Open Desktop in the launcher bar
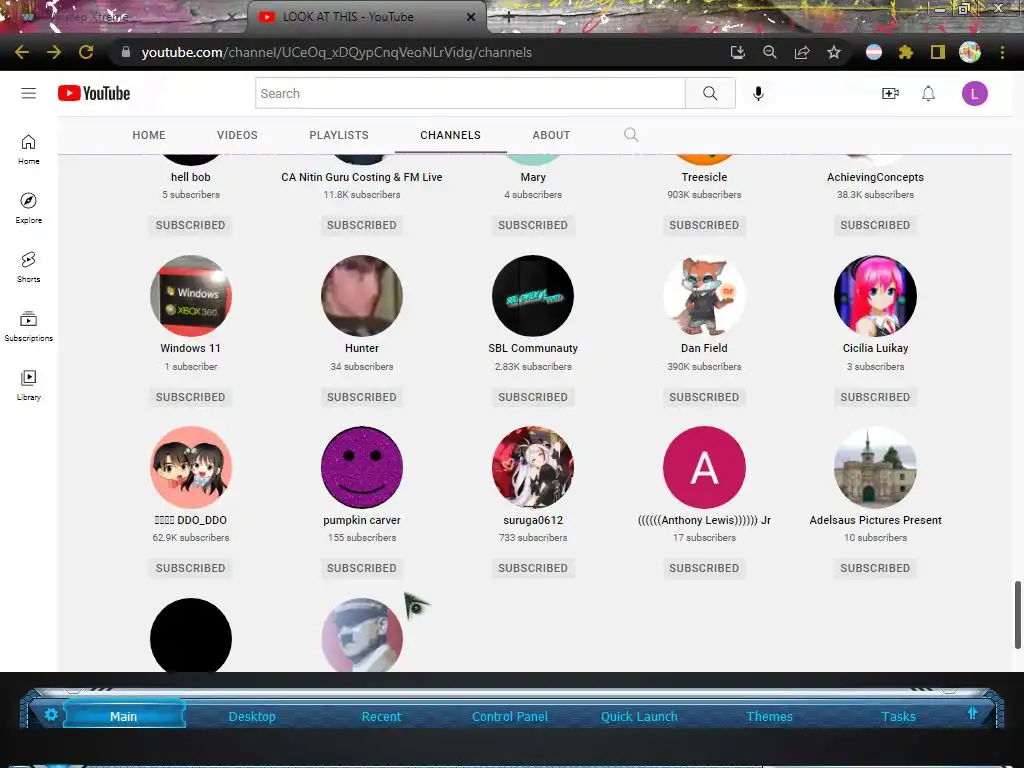Screen dimensions: 1024x768 pyautogui.click(x=252, y=716)
